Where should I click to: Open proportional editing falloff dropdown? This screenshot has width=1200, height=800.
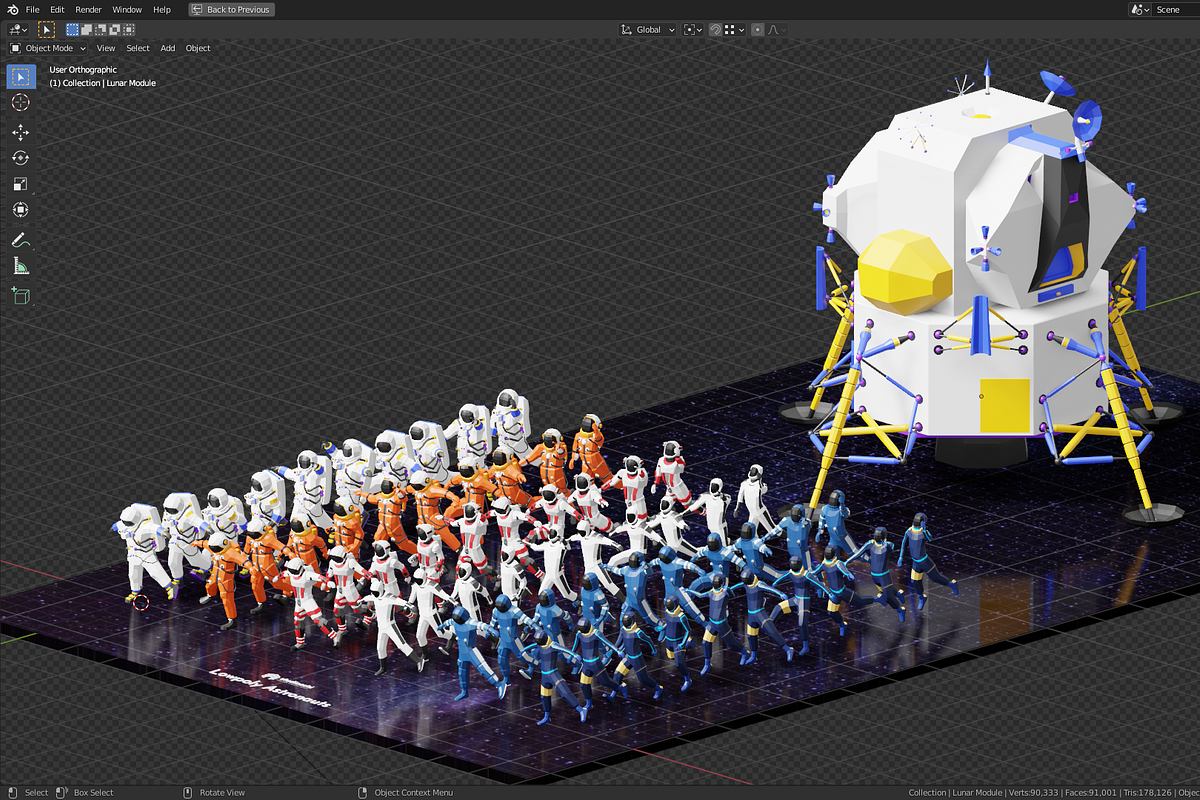[x=776, y=30]
